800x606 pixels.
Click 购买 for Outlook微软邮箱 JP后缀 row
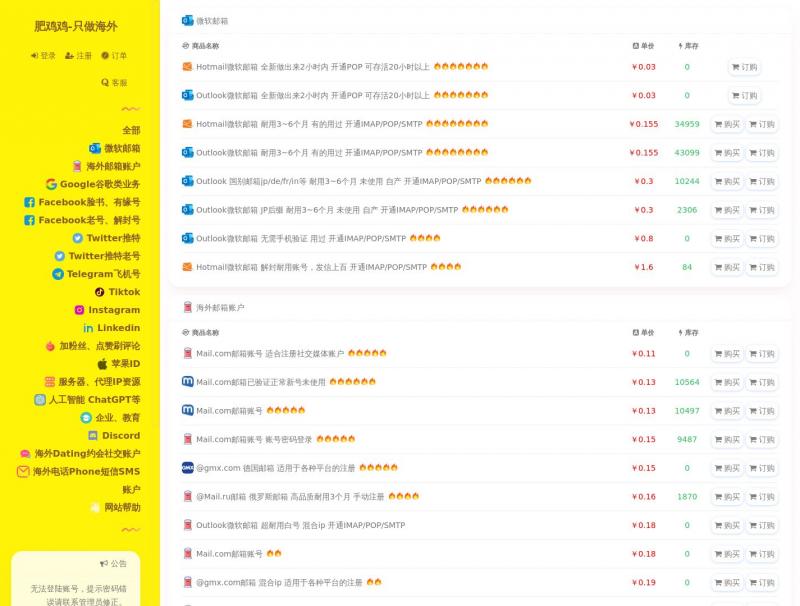(728, 210)
